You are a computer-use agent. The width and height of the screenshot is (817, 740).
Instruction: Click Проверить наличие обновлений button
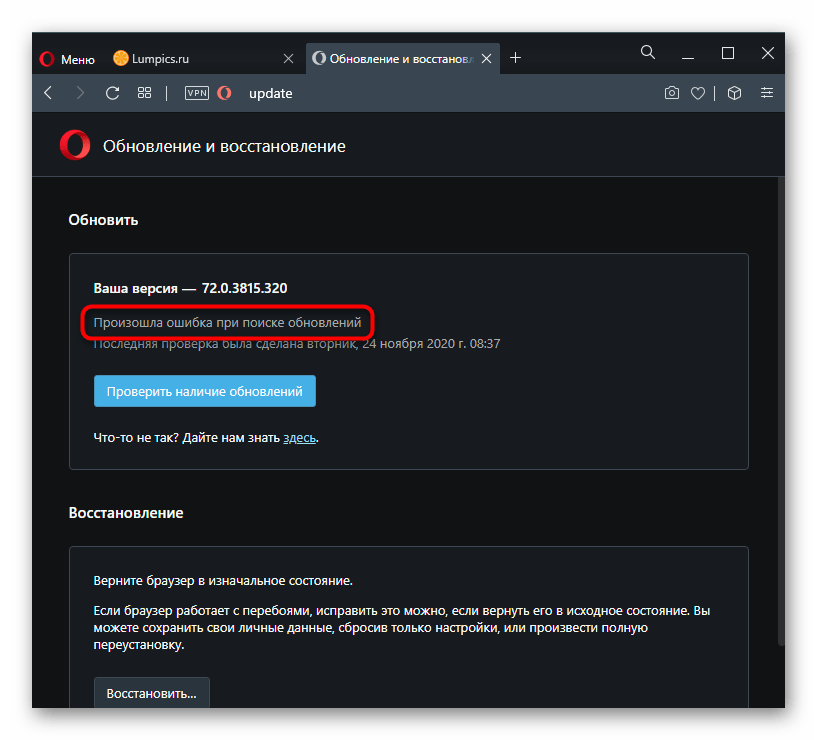coord(205,392)
